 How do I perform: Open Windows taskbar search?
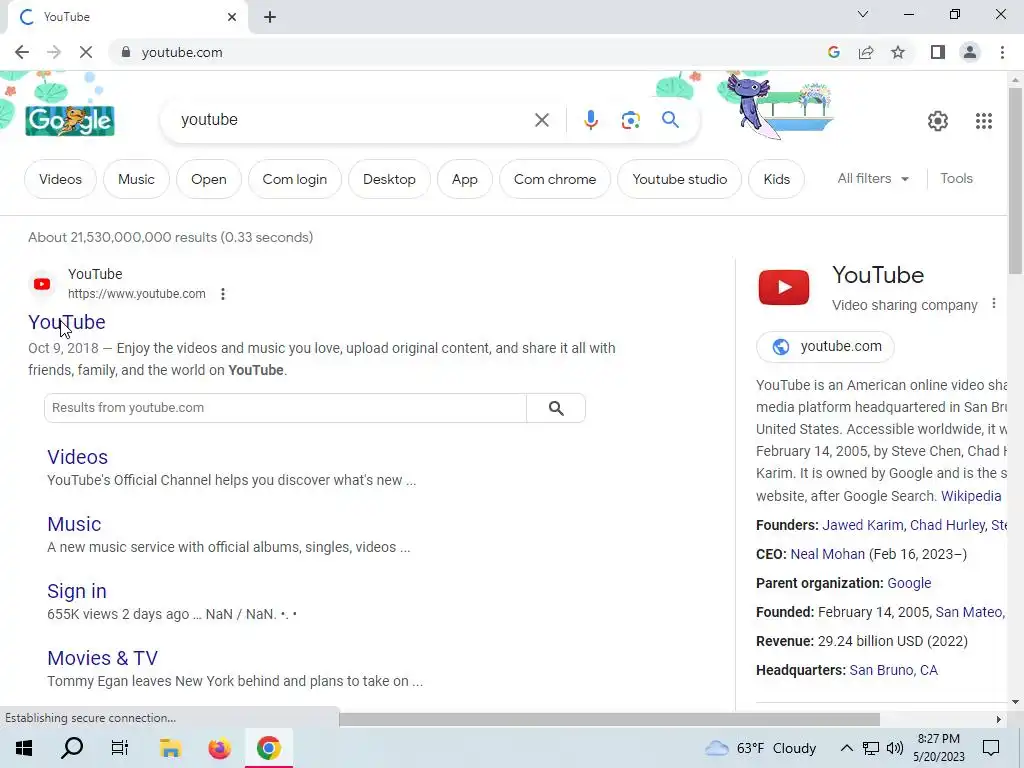[72, 748]
